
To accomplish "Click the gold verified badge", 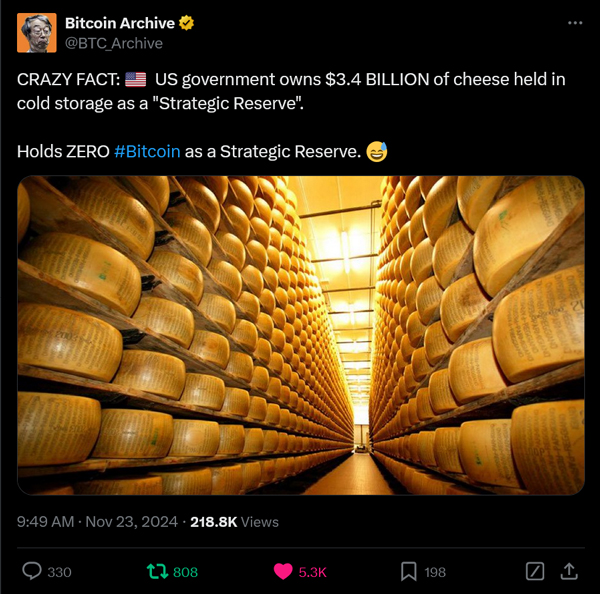I will pyautogui.click(x=186, y=23).
